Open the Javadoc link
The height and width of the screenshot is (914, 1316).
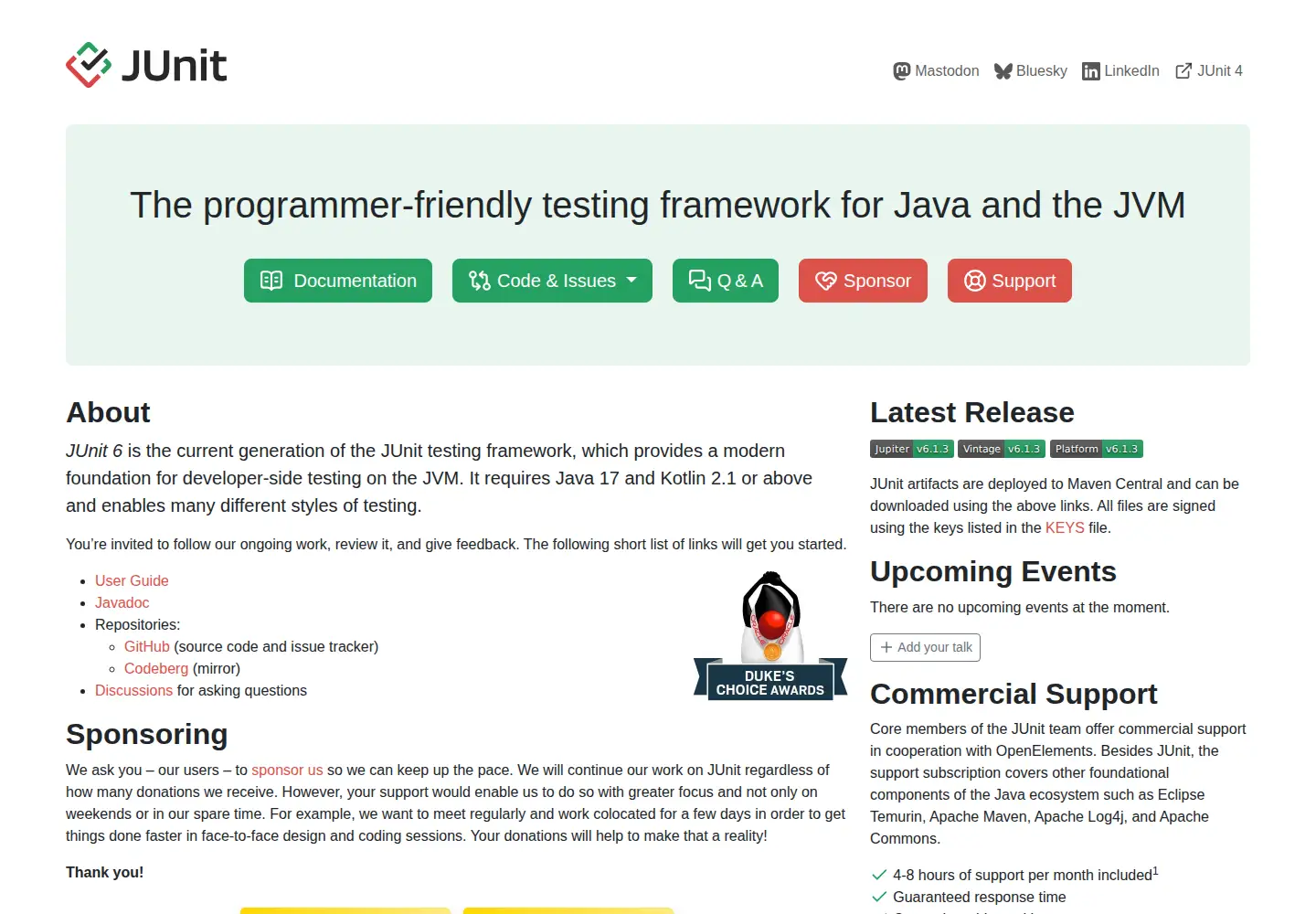(122, 602)
